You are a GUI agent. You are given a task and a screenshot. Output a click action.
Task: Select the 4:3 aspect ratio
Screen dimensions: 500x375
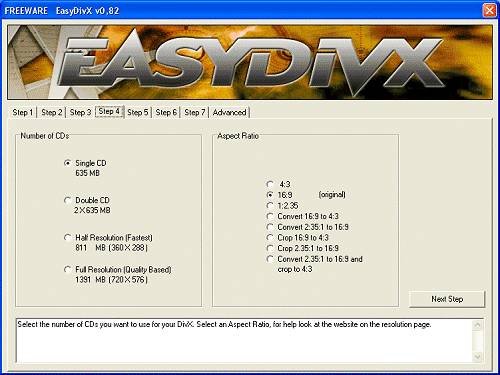pos(270,184)
